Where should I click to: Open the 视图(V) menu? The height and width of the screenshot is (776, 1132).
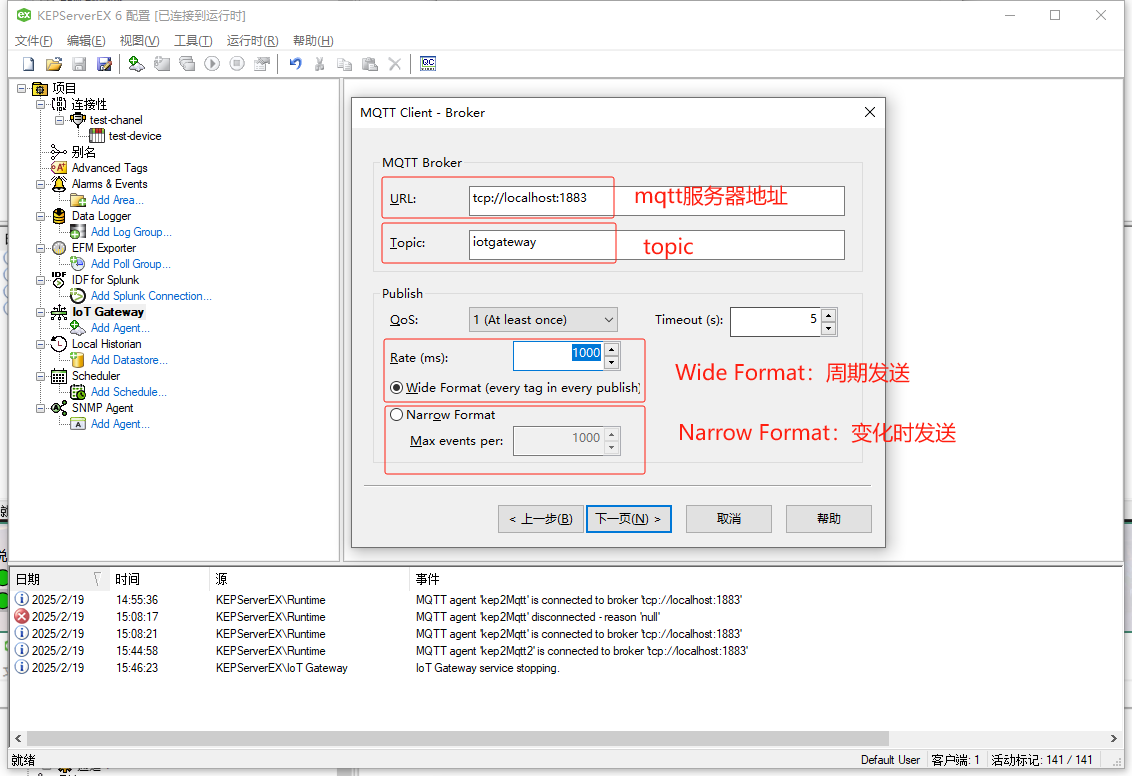[x=139, y=41]
